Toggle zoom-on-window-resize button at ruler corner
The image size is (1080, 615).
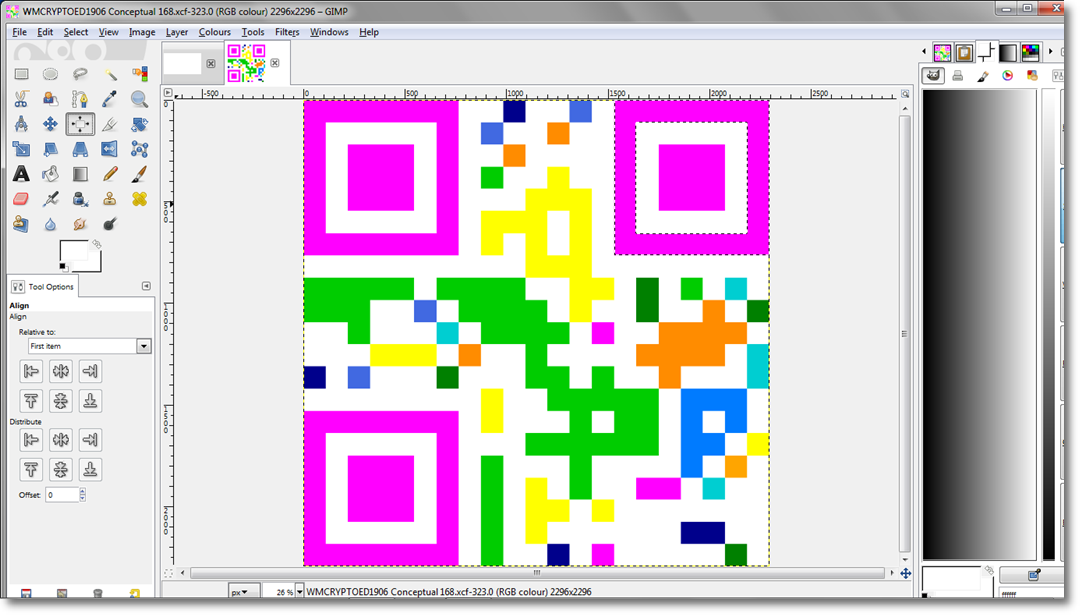tap(905, 93)
